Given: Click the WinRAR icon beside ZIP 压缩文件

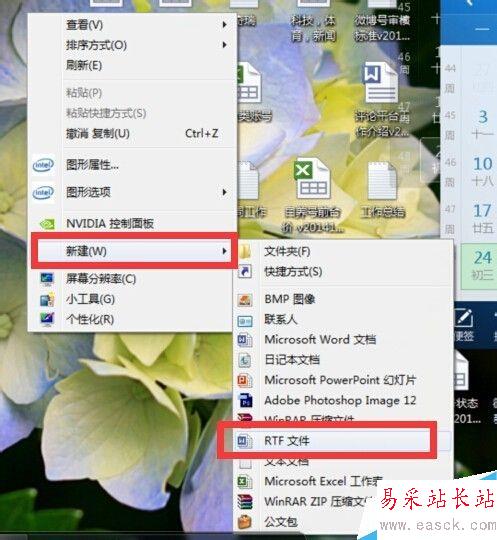Looking at the screenshot, I should (x=245, y=502).
